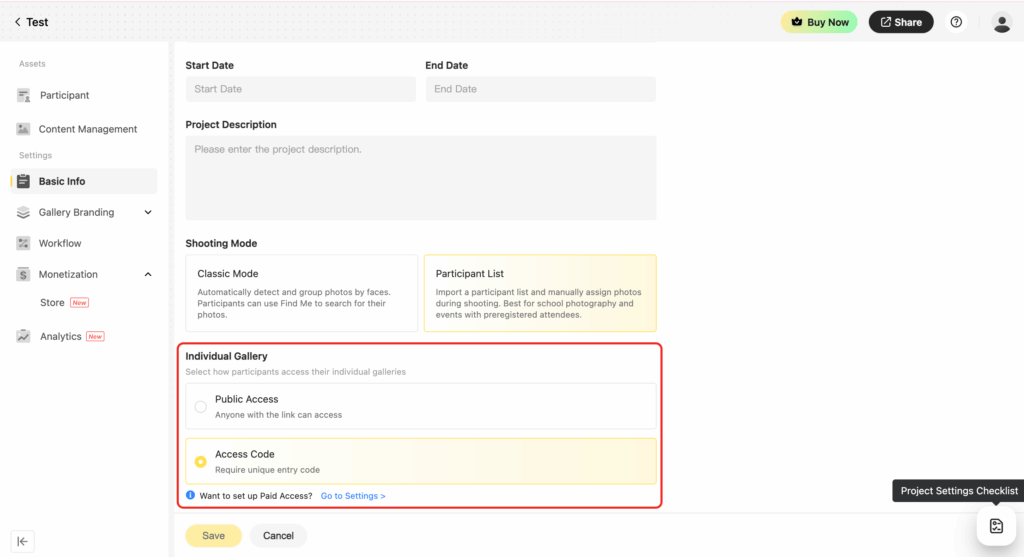Click the Project Description text area
The height and width of the screenshot is (557, 1024).
tap(420, 178)
